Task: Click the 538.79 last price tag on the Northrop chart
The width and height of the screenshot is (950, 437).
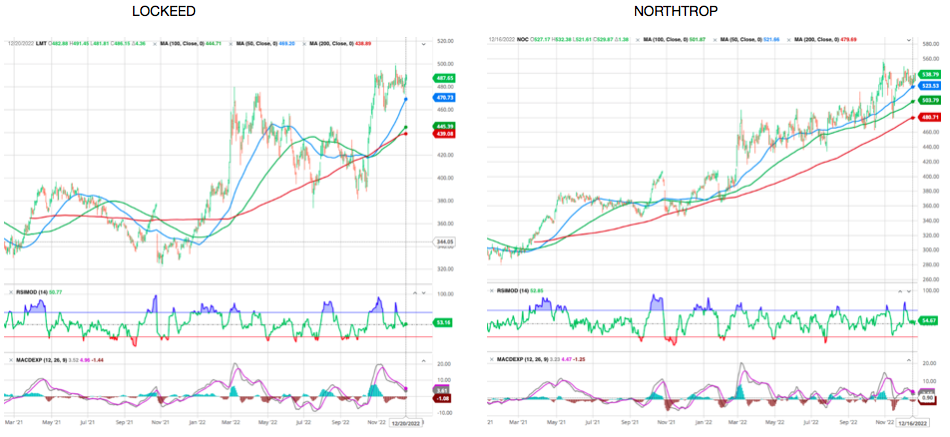Action: tap(929, 74)
